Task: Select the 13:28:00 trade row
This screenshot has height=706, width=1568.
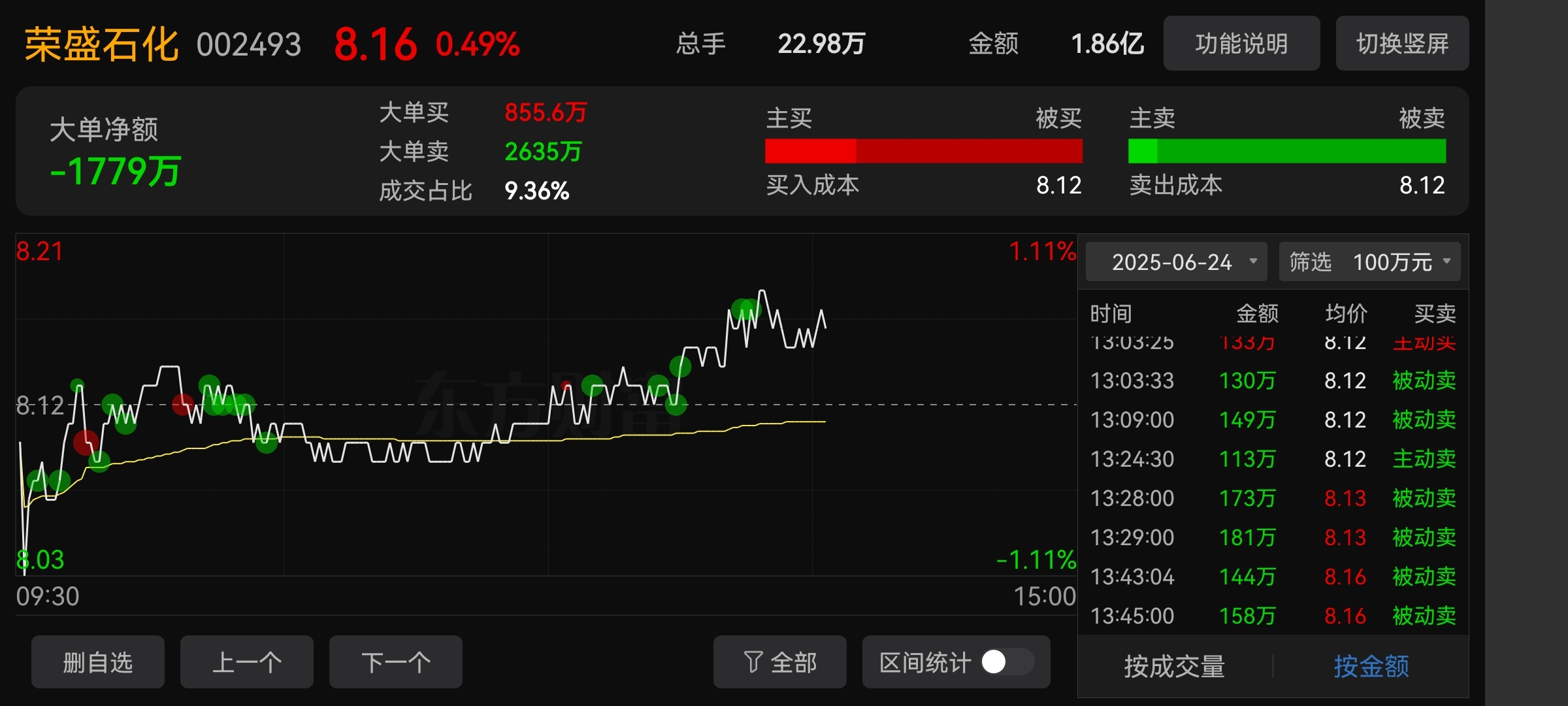Action: pyautogui.click(x=1273, y=498)
